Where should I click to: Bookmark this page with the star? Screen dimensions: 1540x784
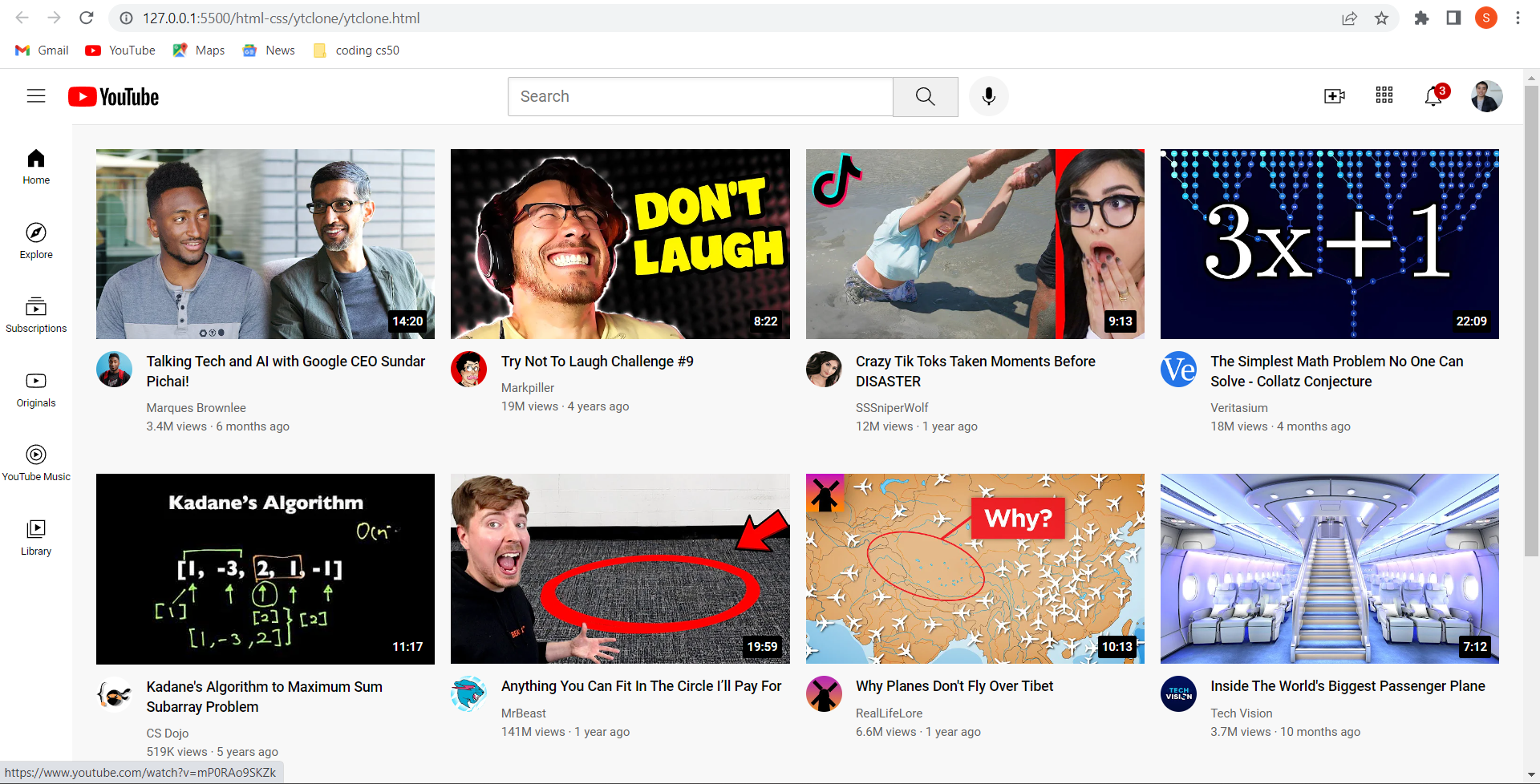[1381, 18]
